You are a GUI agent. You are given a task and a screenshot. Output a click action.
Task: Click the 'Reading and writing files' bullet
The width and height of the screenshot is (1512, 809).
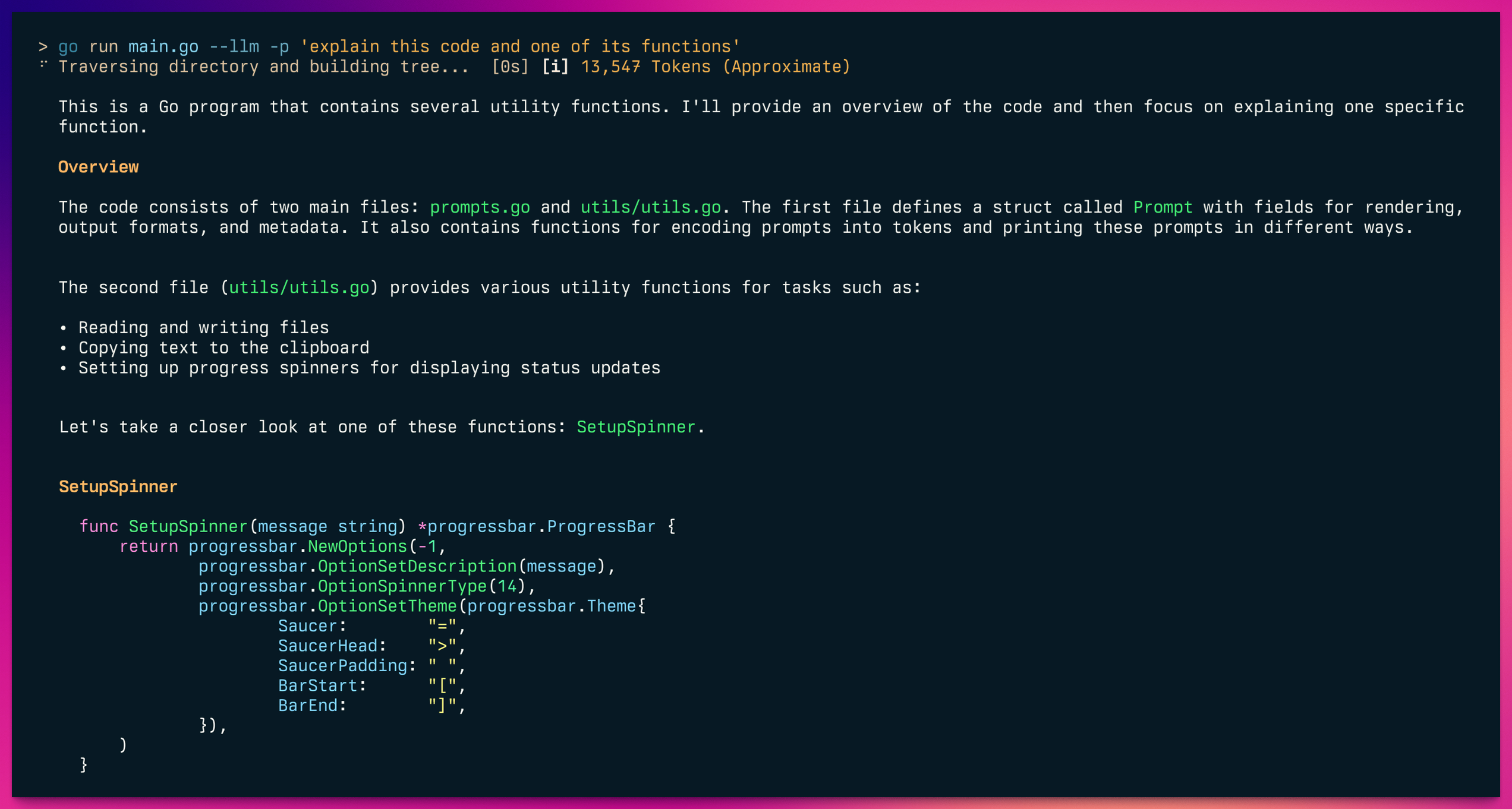pos(203,328)
